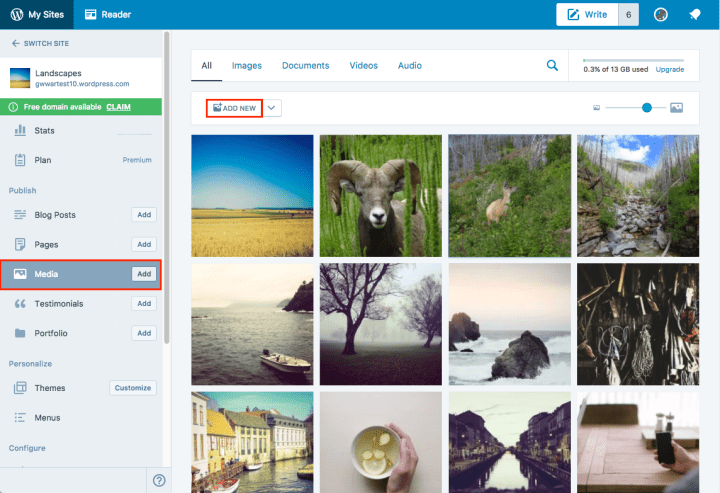
Task: Switch to the Images tab
Action: point(247,66)
